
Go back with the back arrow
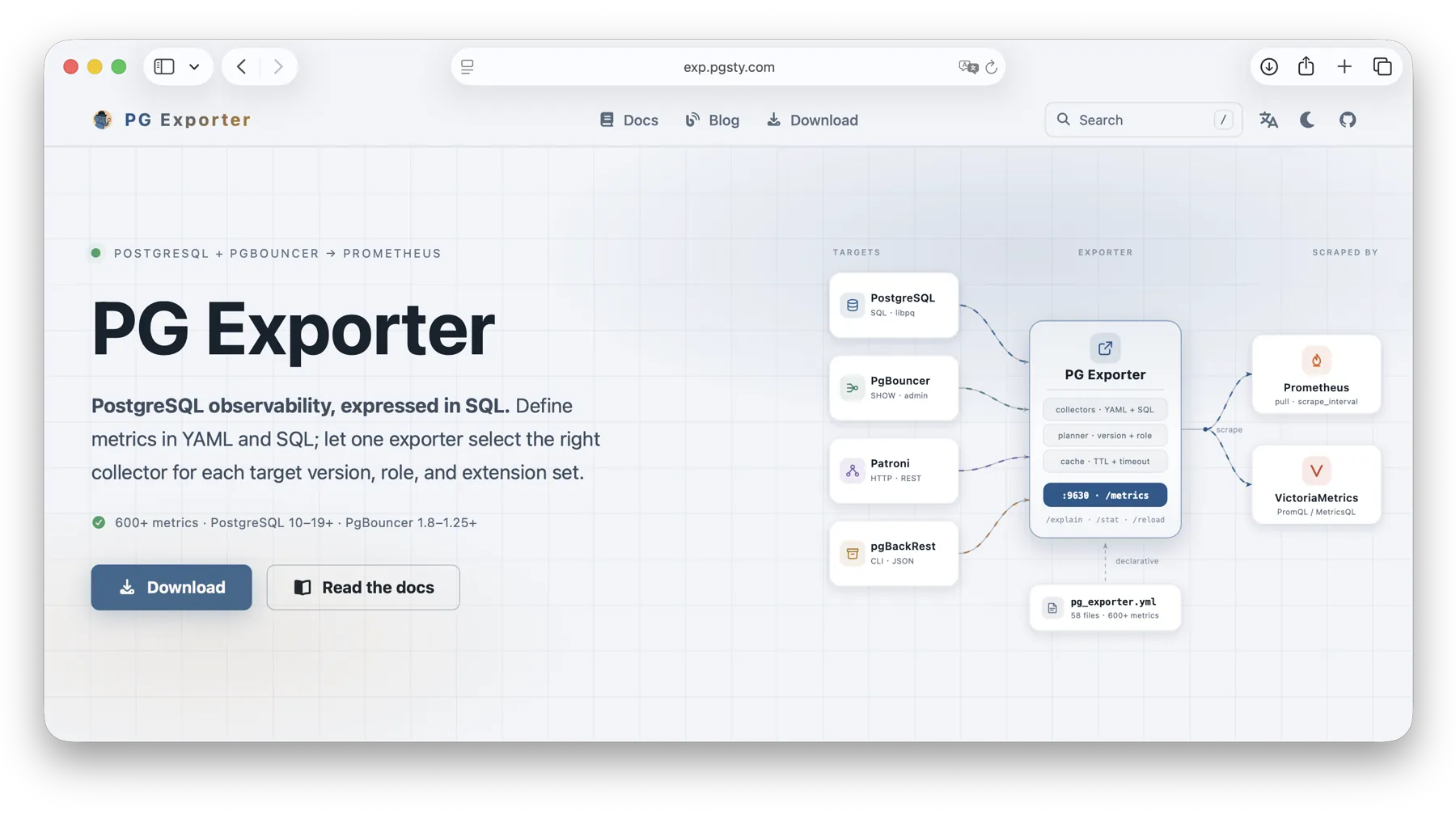click(x=241, y=66)
